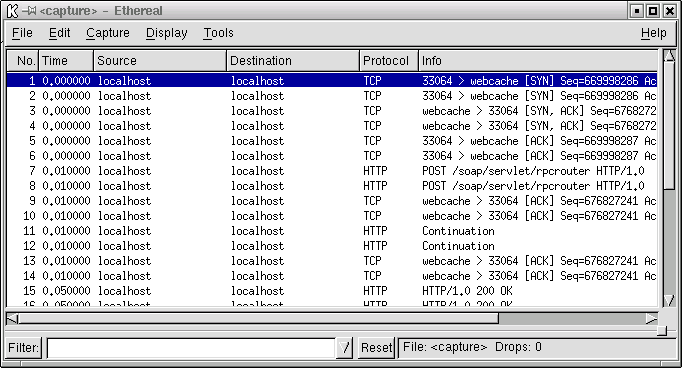Open the Tools menu
The image size is (682, 368).
tap(218, 33)
